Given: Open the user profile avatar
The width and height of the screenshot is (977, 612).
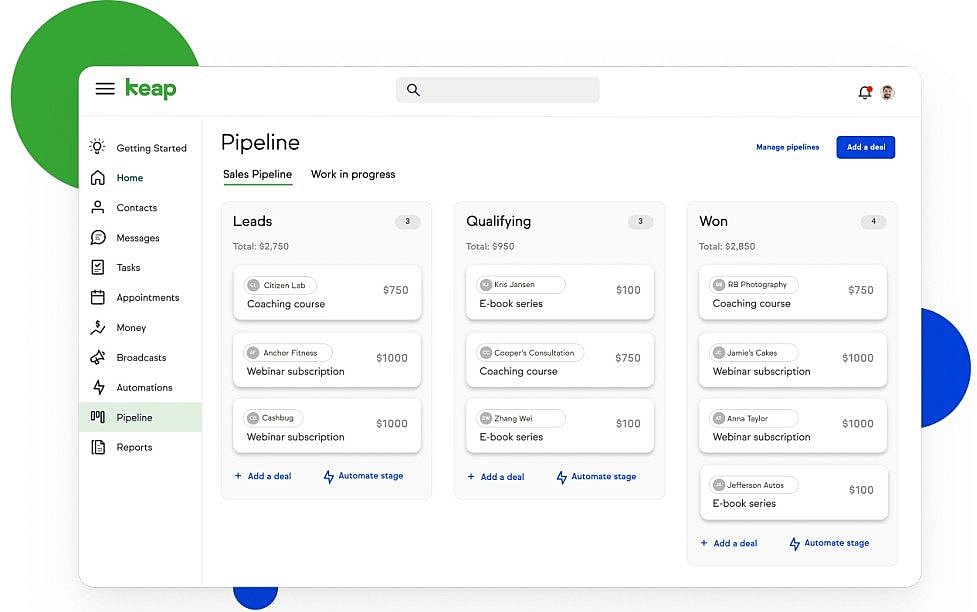Looking at the screenshot, I should pyautogui.click(x=887, y=92).
